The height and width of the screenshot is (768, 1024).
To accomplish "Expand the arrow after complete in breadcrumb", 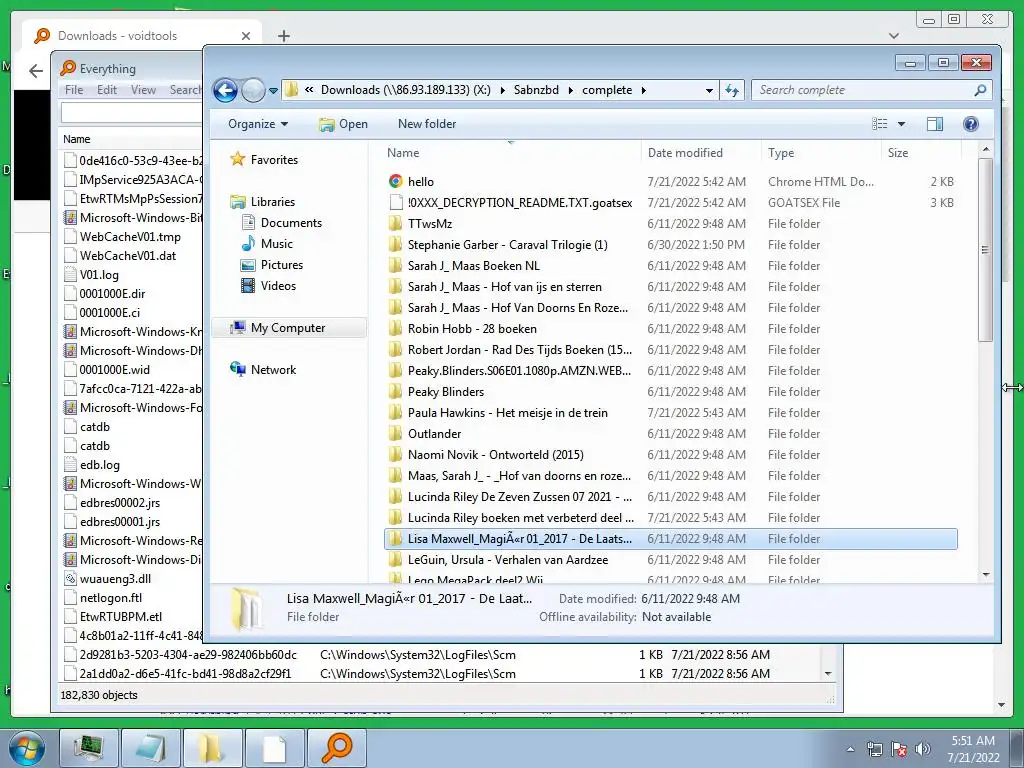I will 644,90.
